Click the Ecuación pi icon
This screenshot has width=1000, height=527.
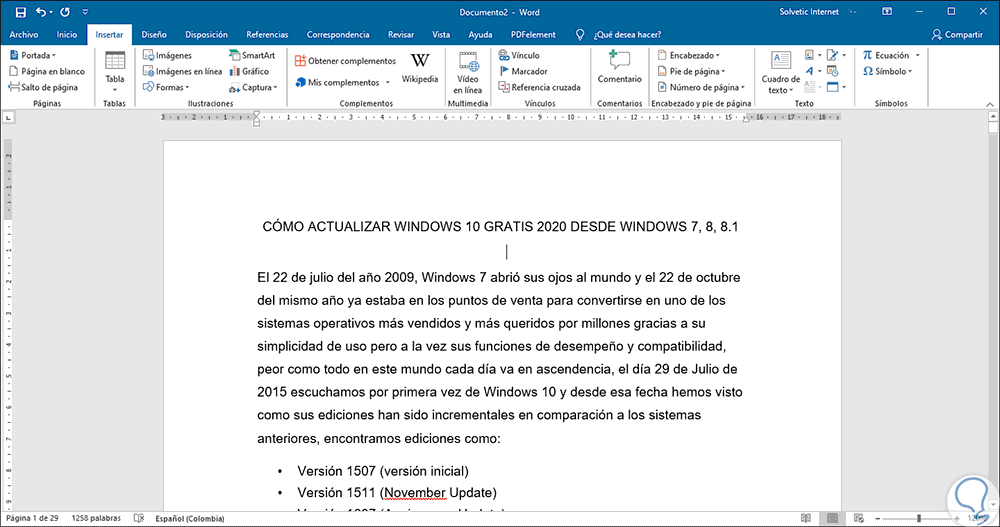867,56
